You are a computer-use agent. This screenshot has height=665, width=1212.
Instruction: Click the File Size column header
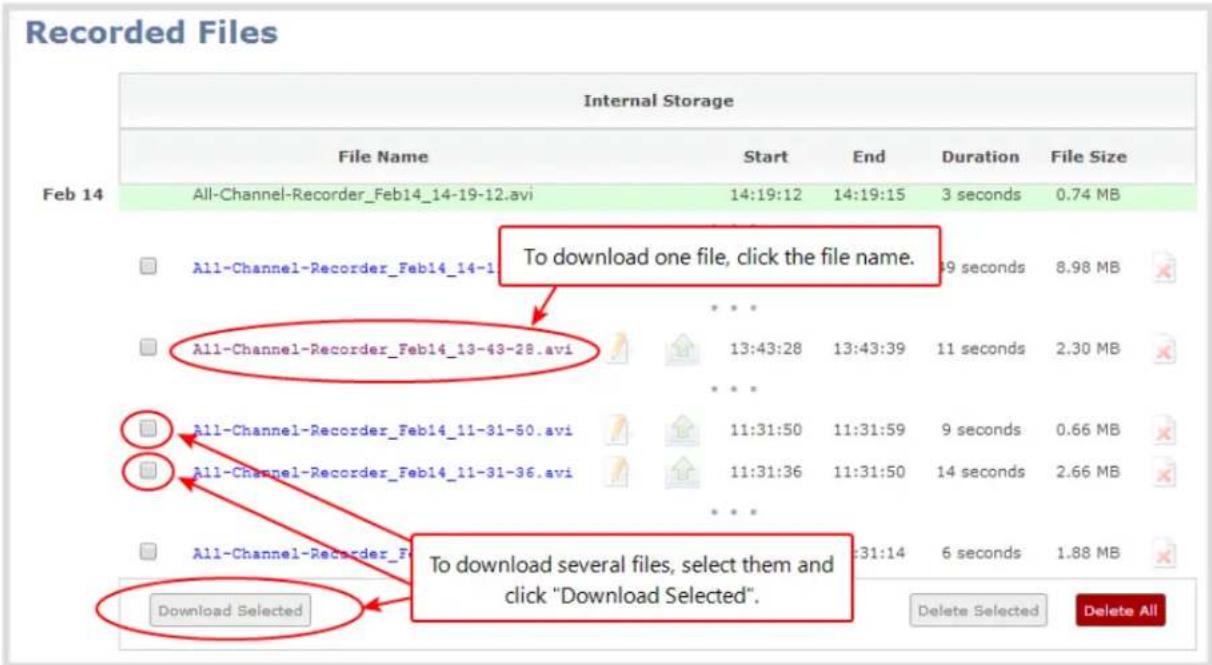[x=1088, y=157]
